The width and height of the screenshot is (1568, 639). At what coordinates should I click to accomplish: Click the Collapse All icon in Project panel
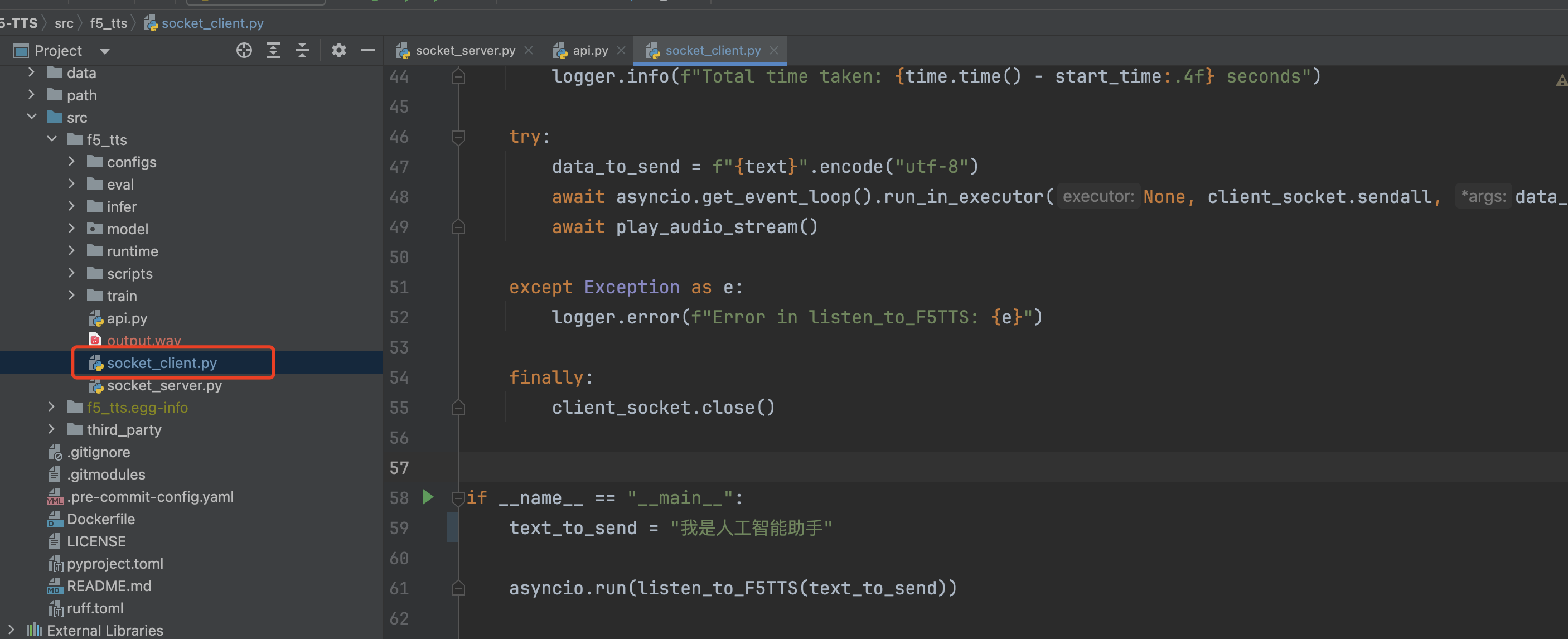coord(302,51)
